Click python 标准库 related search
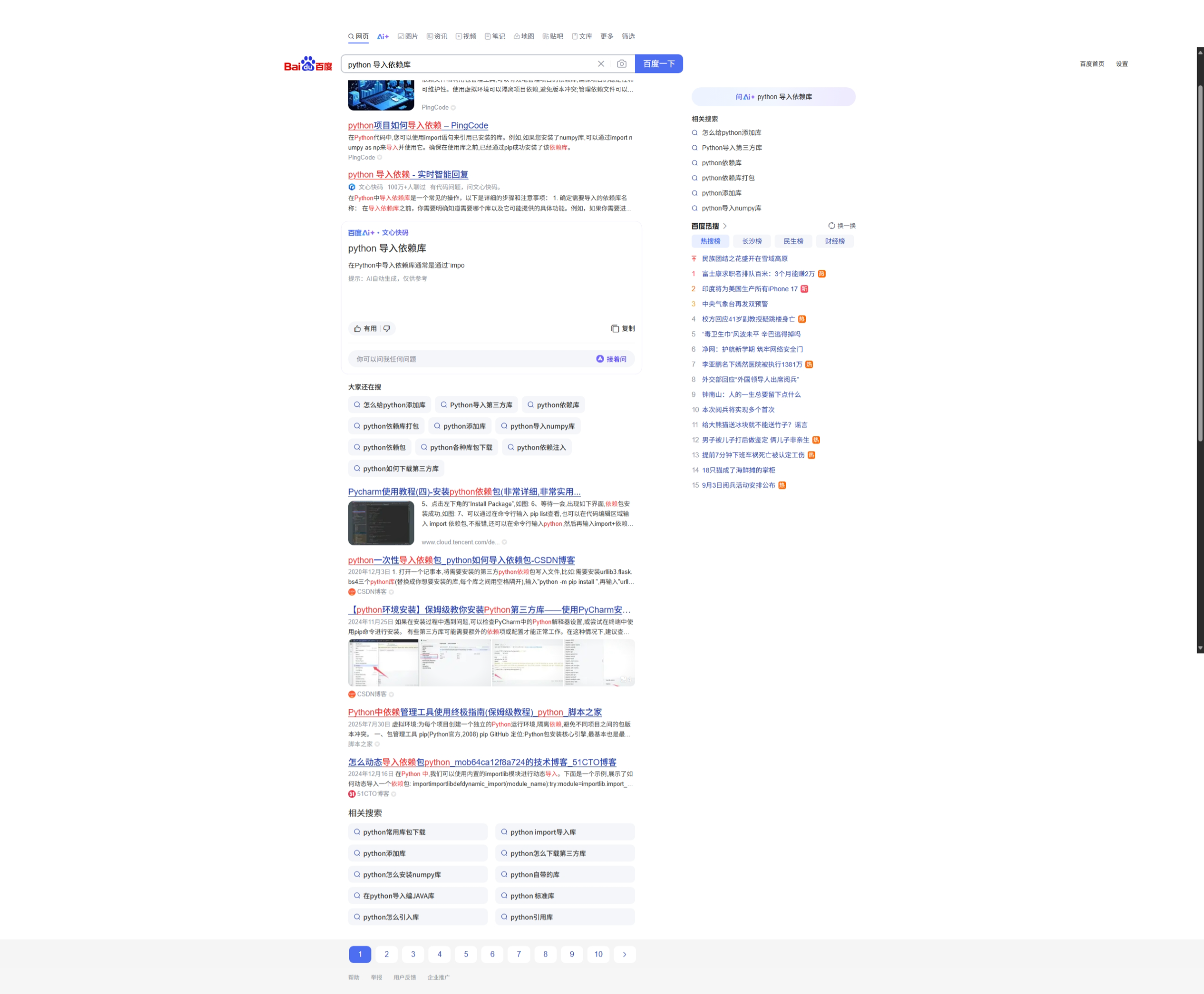The image size is (1204, 994). [x=565, y=895]
